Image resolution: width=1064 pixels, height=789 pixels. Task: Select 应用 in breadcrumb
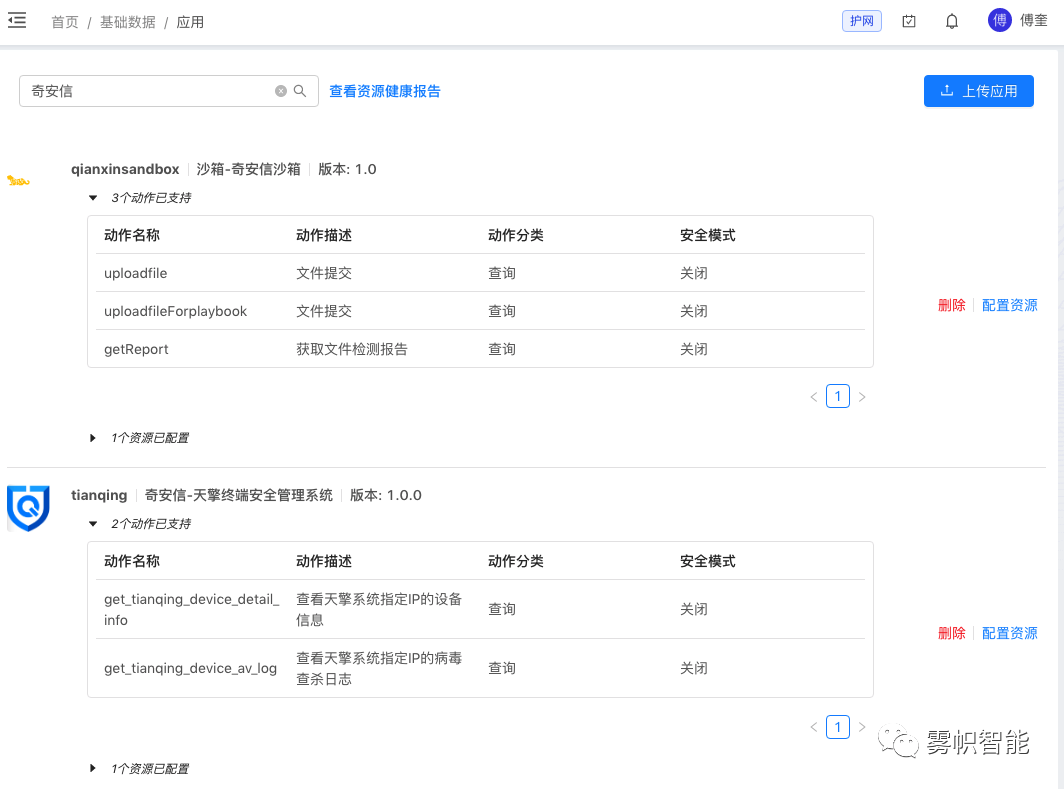pyautogui.click(x=190, y=22)
